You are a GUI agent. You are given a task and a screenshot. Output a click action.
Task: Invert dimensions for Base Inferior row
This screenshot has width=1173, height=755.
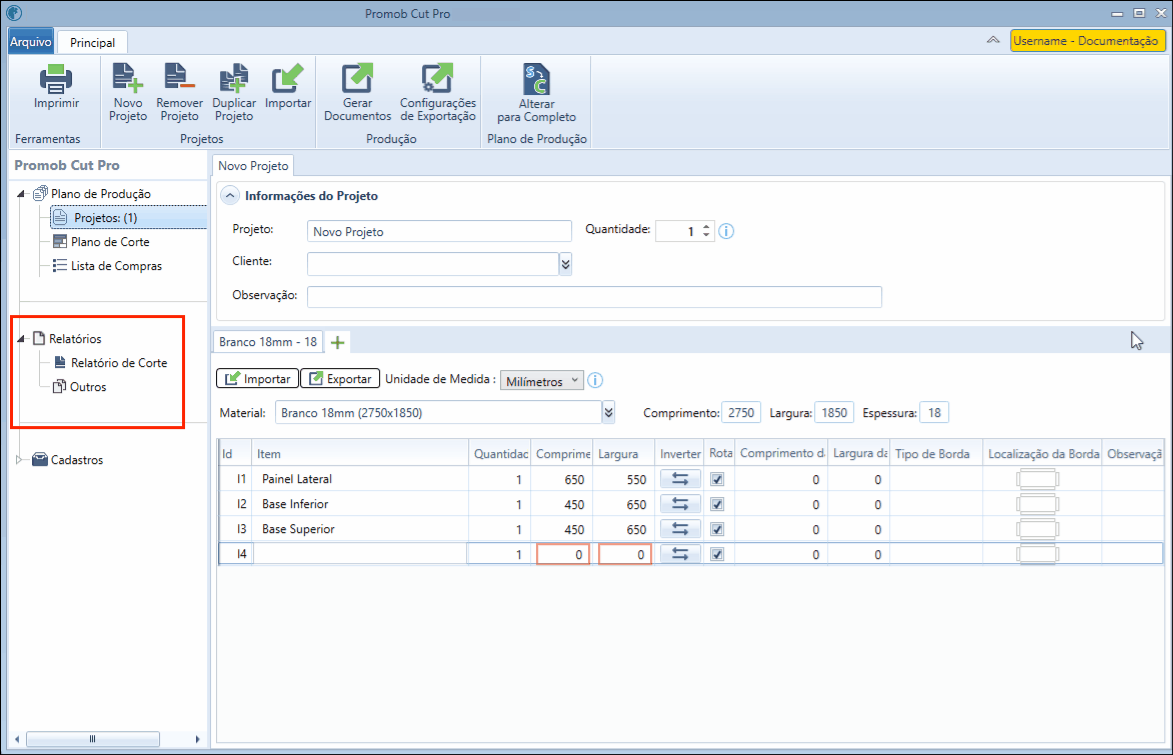pyautogui.click(x=680, y=504)
